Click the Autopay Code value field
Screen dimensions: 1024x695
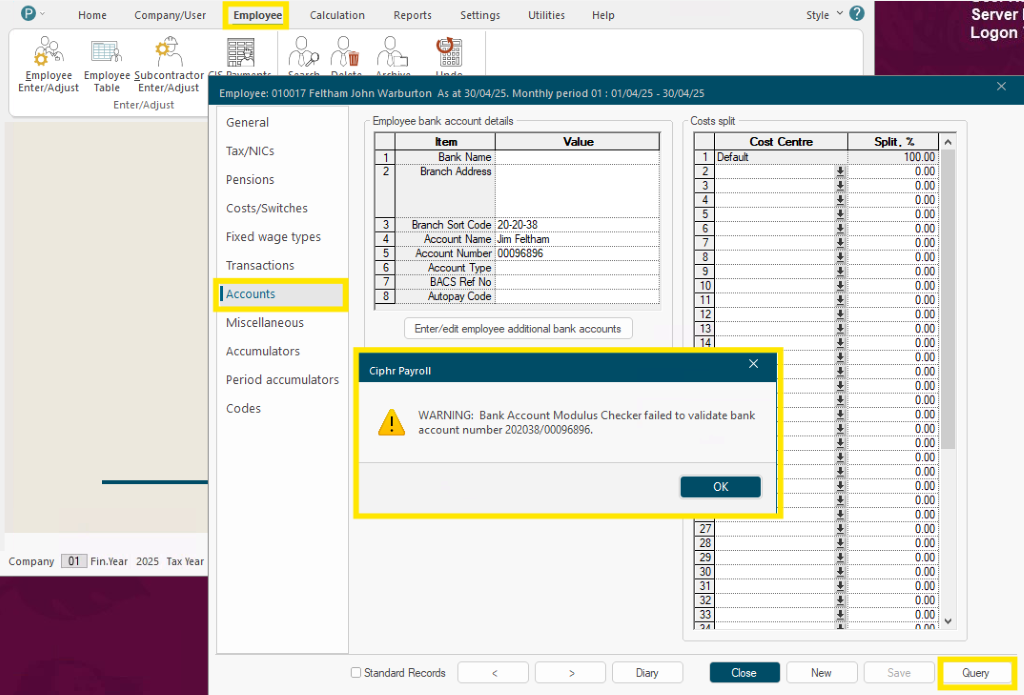[x=577, y=297]
